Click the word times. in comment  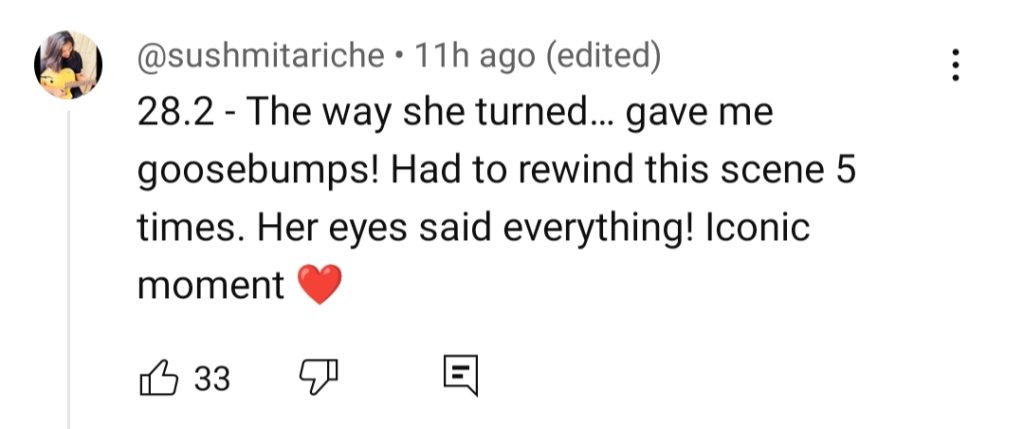[192, 229]
